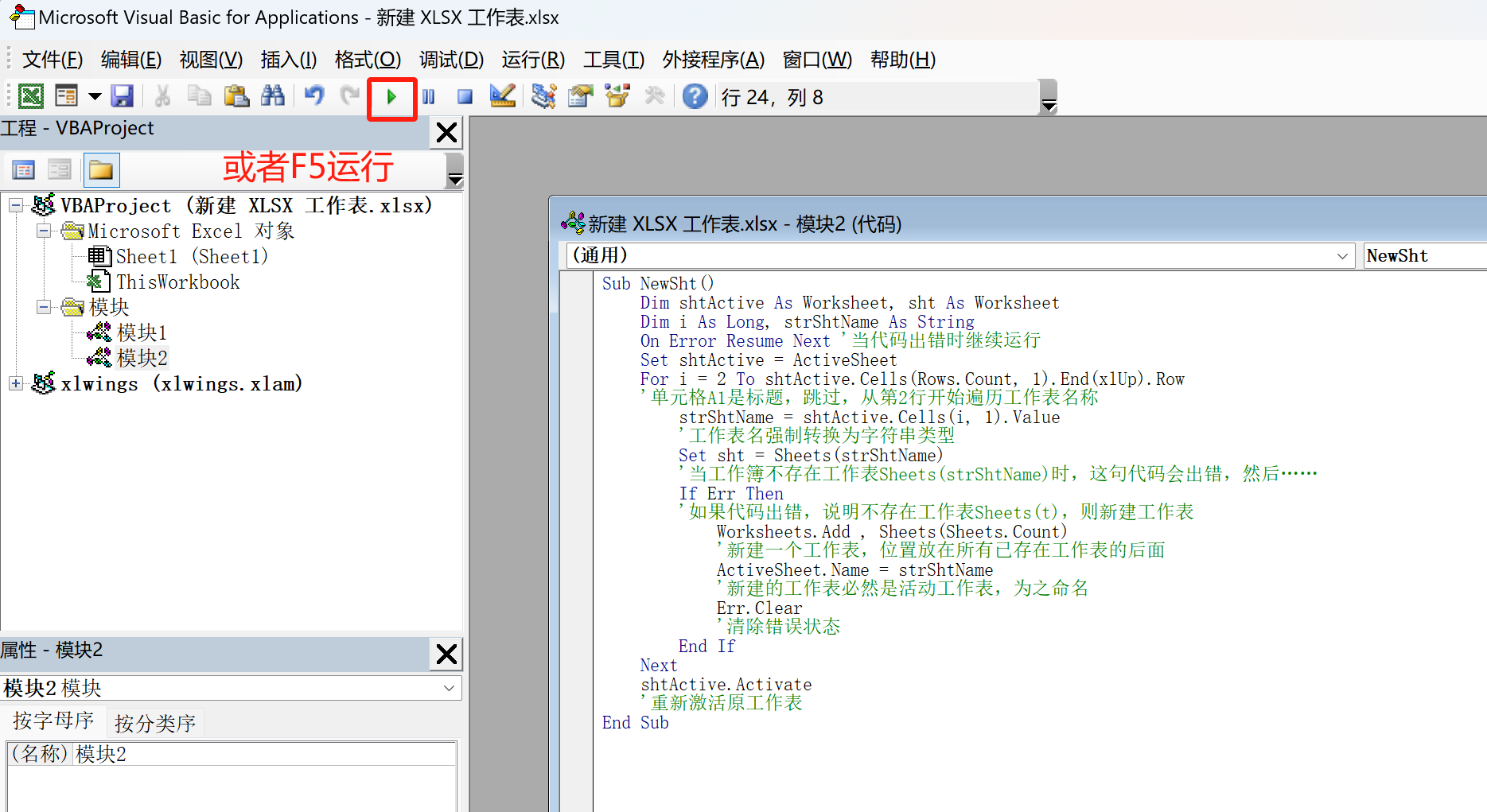Screen dimensions: 1487x812
Task: Click the (名称) property value 模块2
Action: tap(264, 754)
